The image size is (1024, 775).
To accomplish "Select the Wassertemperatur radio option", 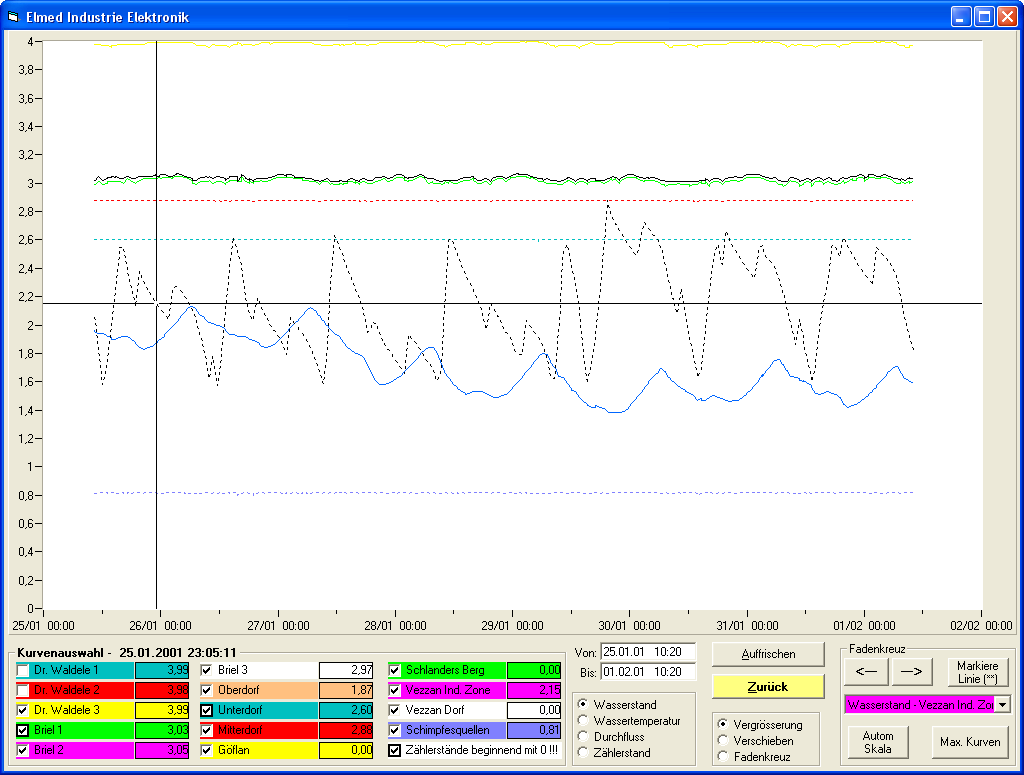I will 583,721.
